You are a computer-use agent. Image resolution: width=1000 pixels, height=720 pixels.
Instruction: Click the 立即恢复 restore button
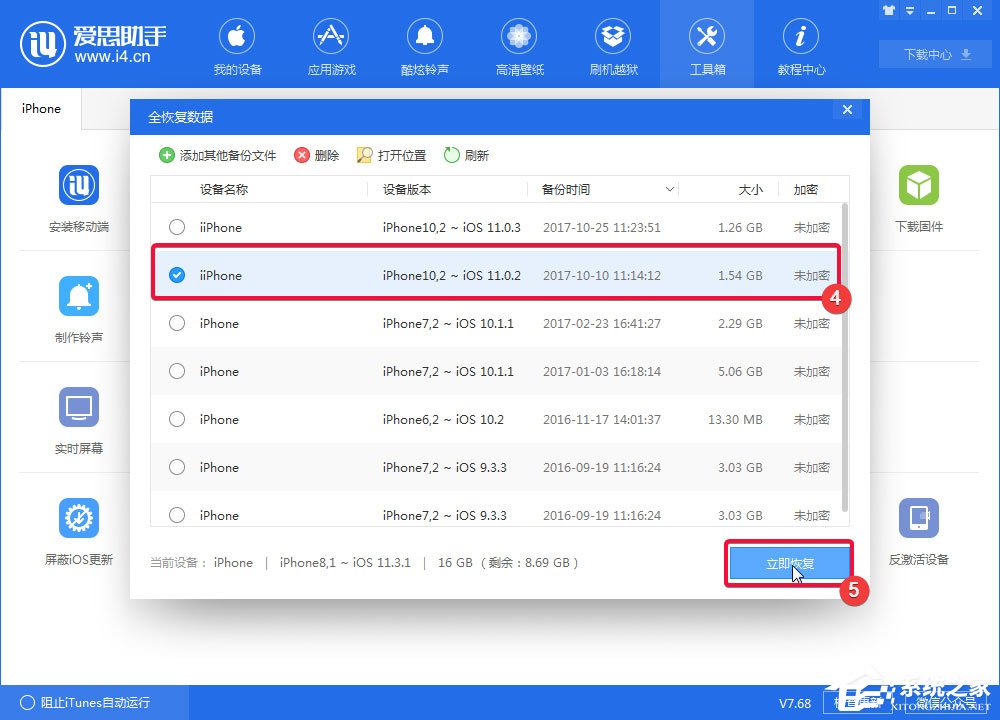789,562
